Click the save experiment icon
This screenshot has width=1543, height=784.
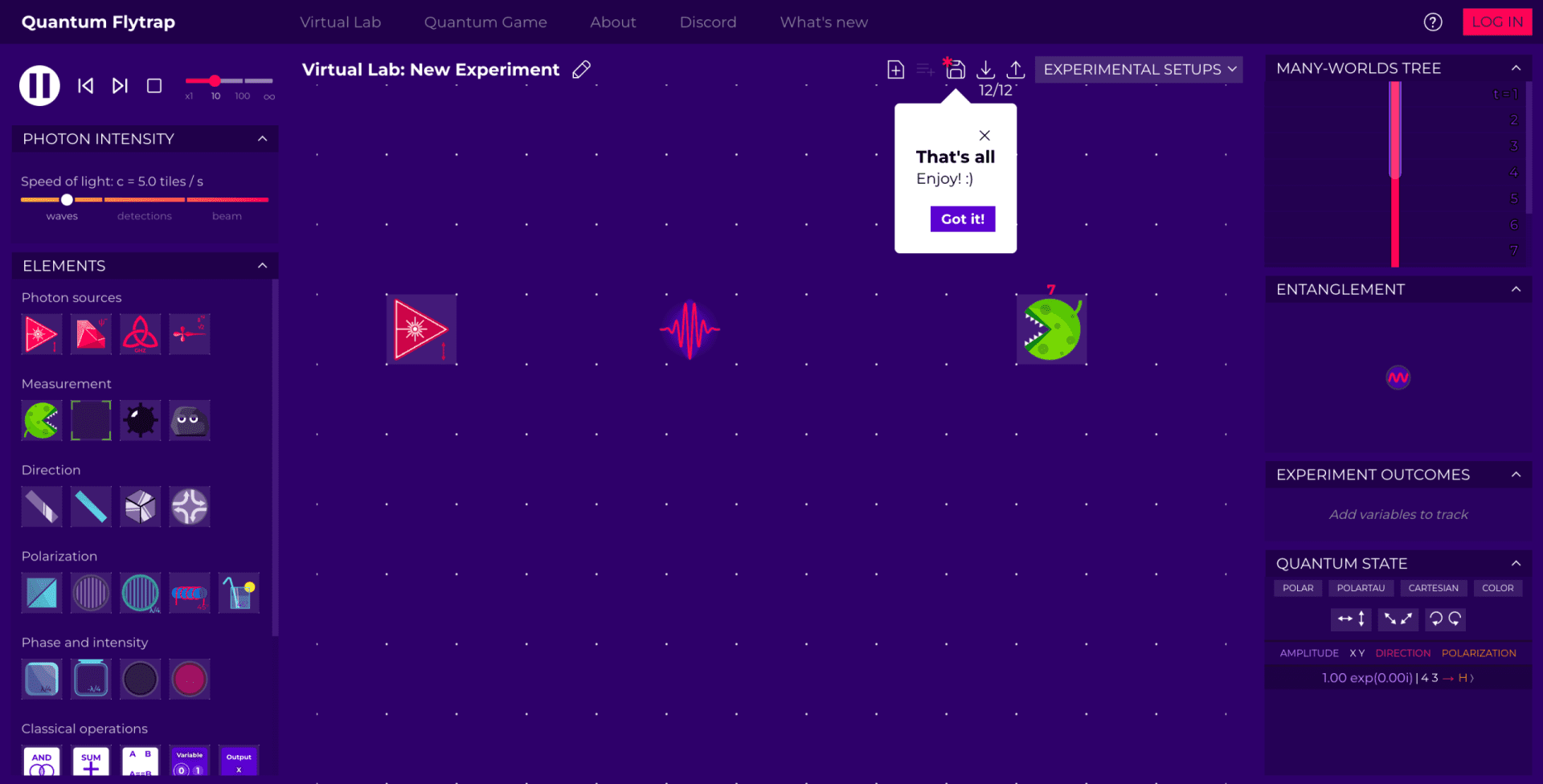click(x=955, y=70)
